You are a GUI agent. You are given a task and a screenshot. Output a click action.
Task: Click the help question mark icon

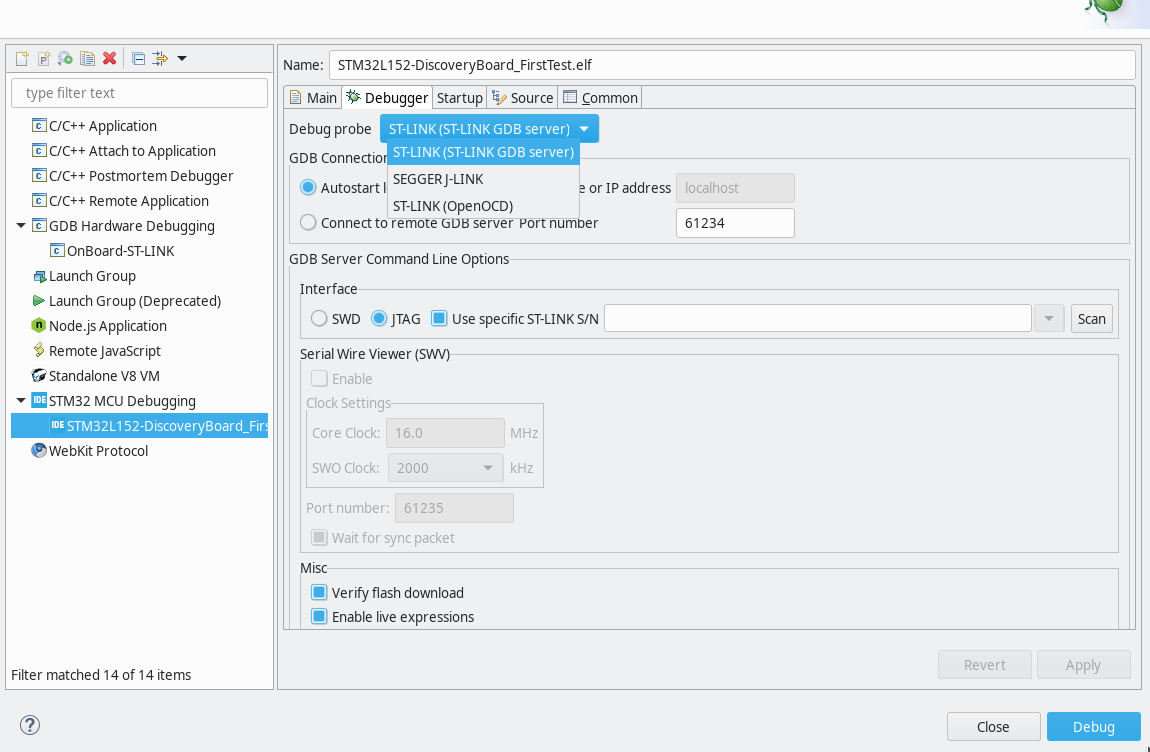(x=30, y=726)
